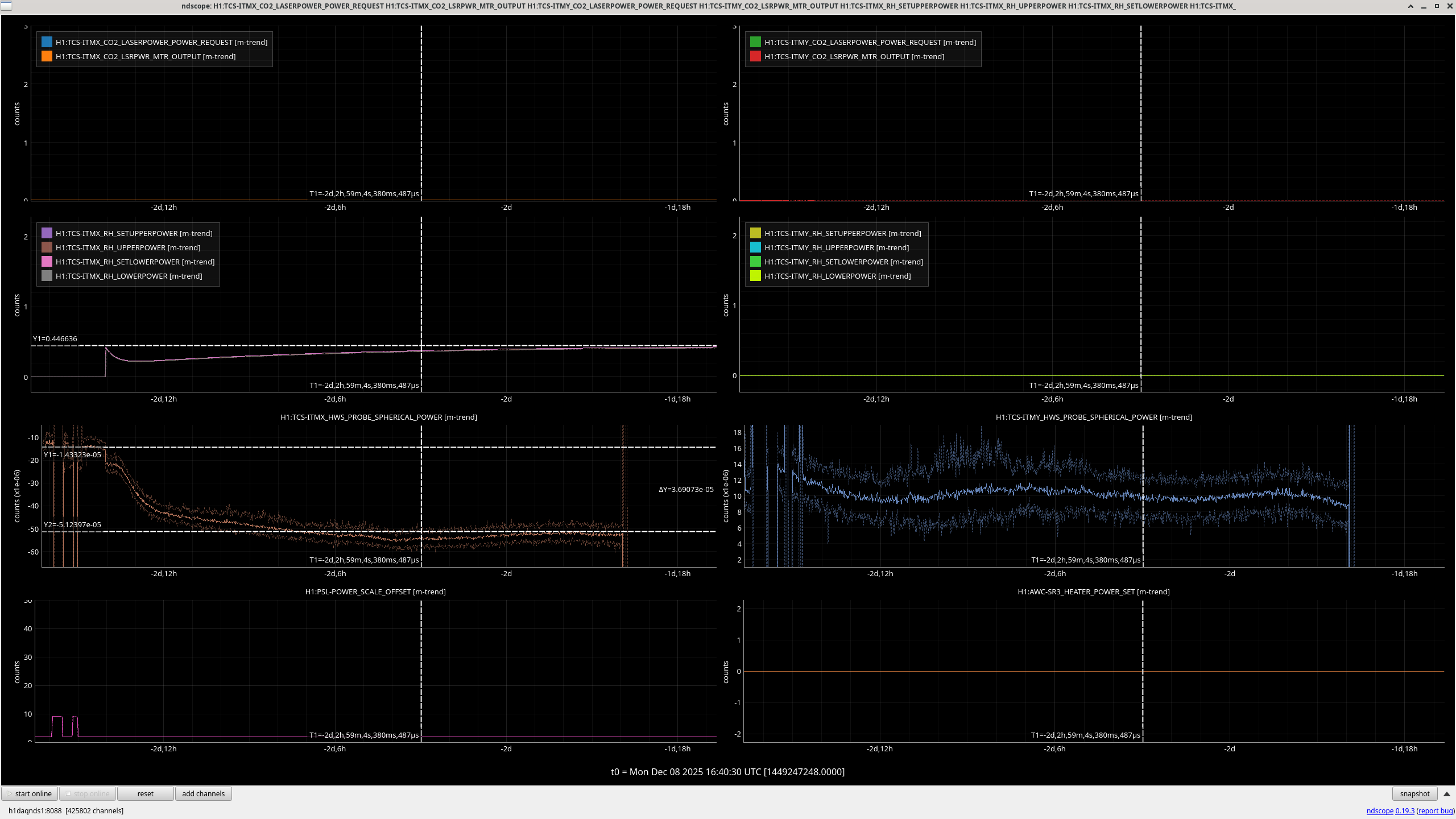Click cyan ITMY_RH_UPPERPOWER legend swatch
The width and height of the screenshot is (1456, 819).
coord(755,247)
